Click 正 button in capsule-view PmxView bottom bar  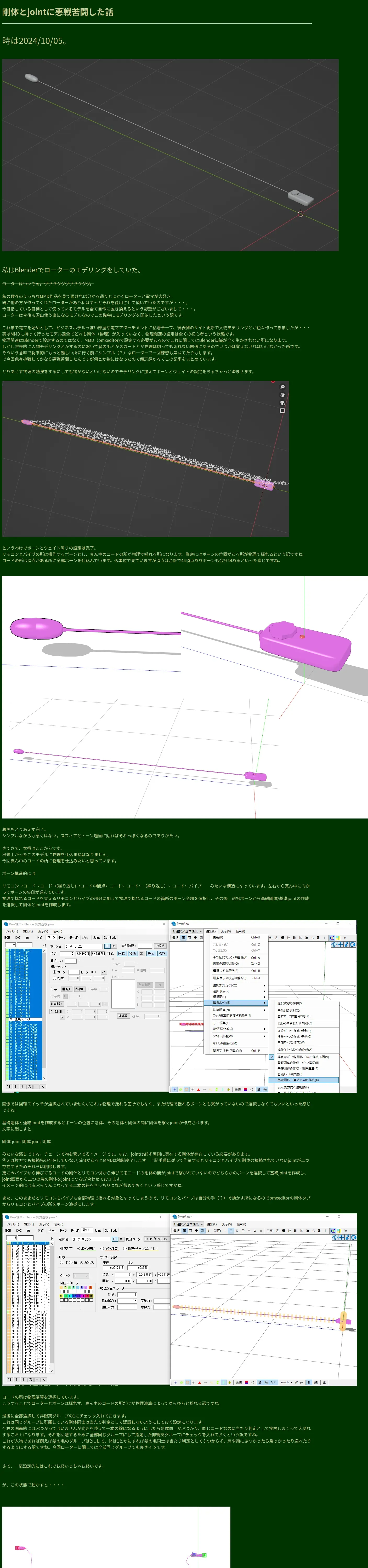click(x=324, y=1382)
